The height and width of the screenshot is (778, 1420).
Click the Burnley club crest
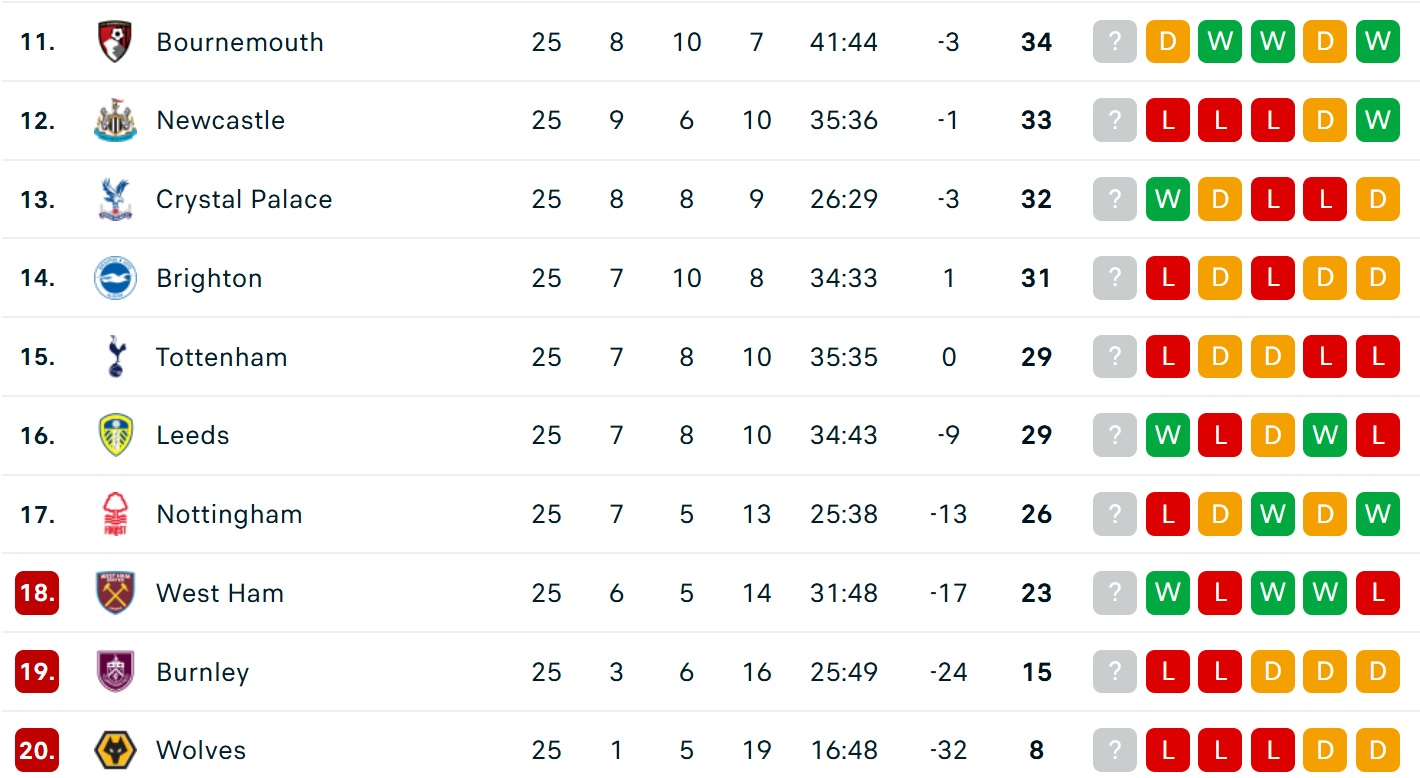coord(115,672)
